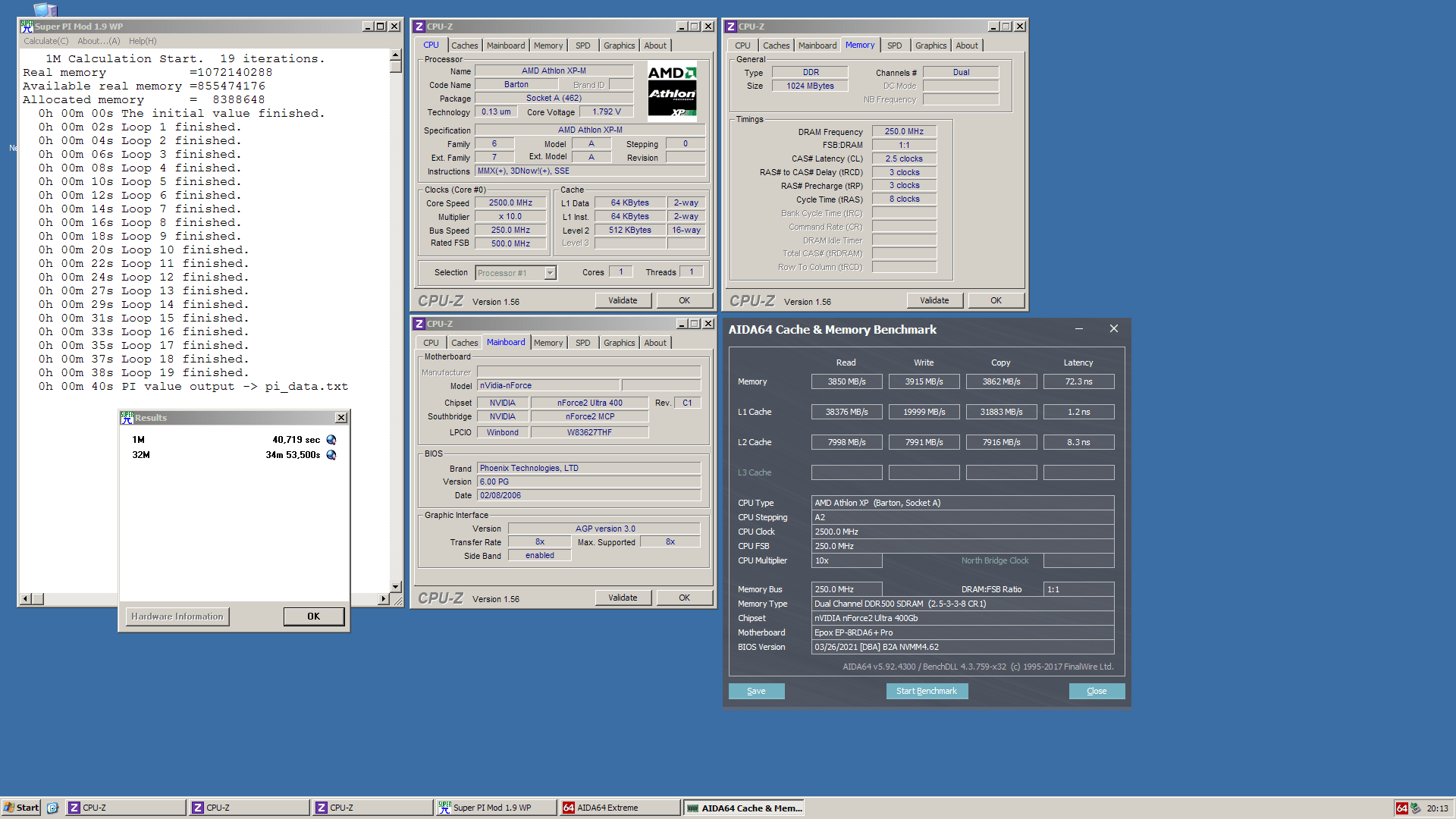
Task: Click scroll left arrow in Super PI log
Action: [25, 599]
